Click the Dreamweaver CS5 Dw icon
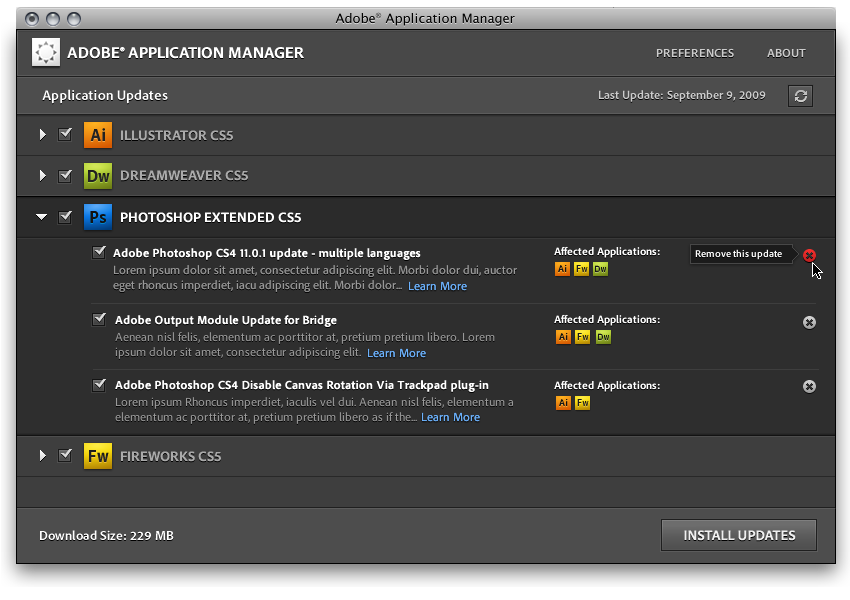The width and height of the screenshot is (850, 600). click(97, 176)
